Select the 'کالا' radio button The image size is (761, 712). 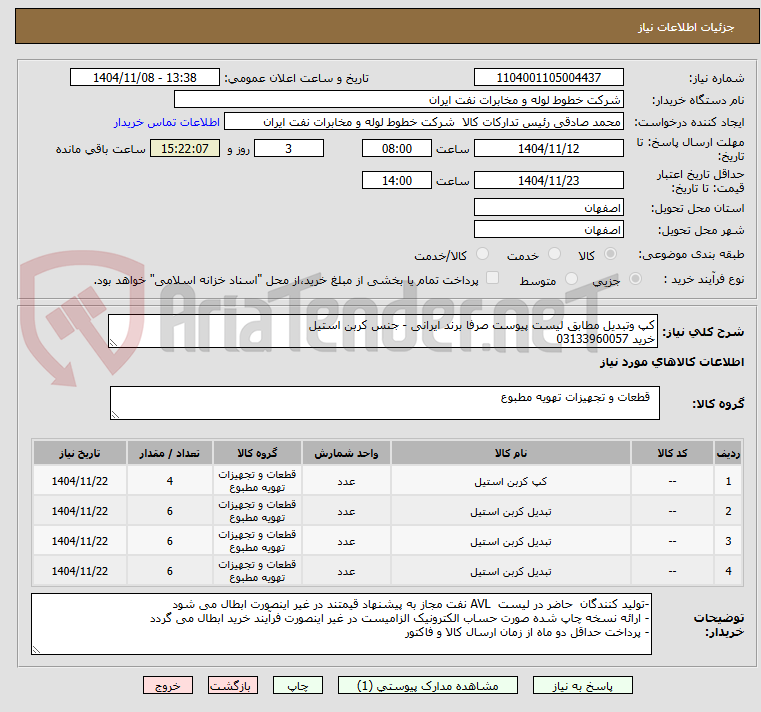(x=611, y=254)
